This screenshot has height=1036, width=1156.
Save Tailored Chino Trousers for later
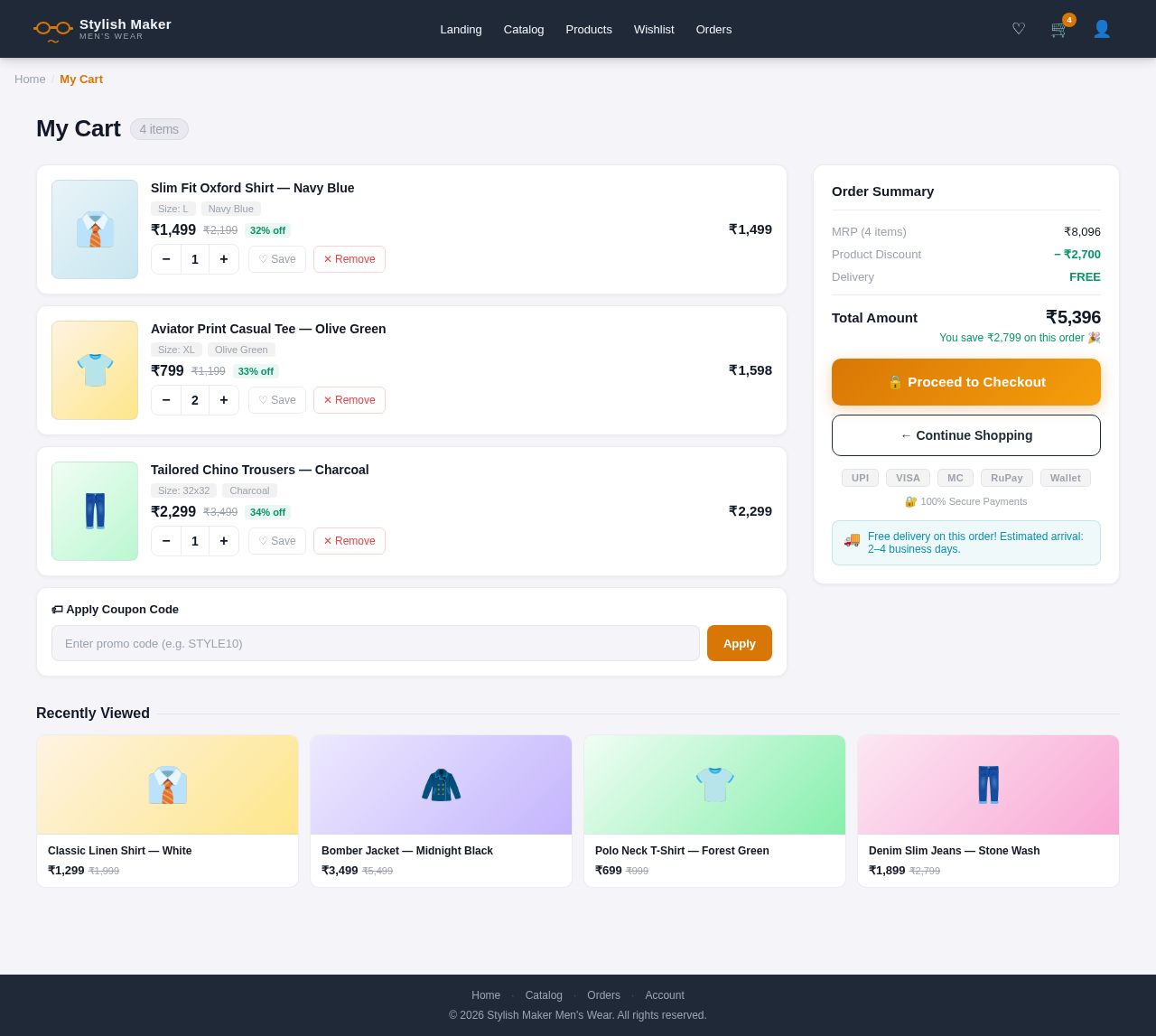tap(277, 541)
